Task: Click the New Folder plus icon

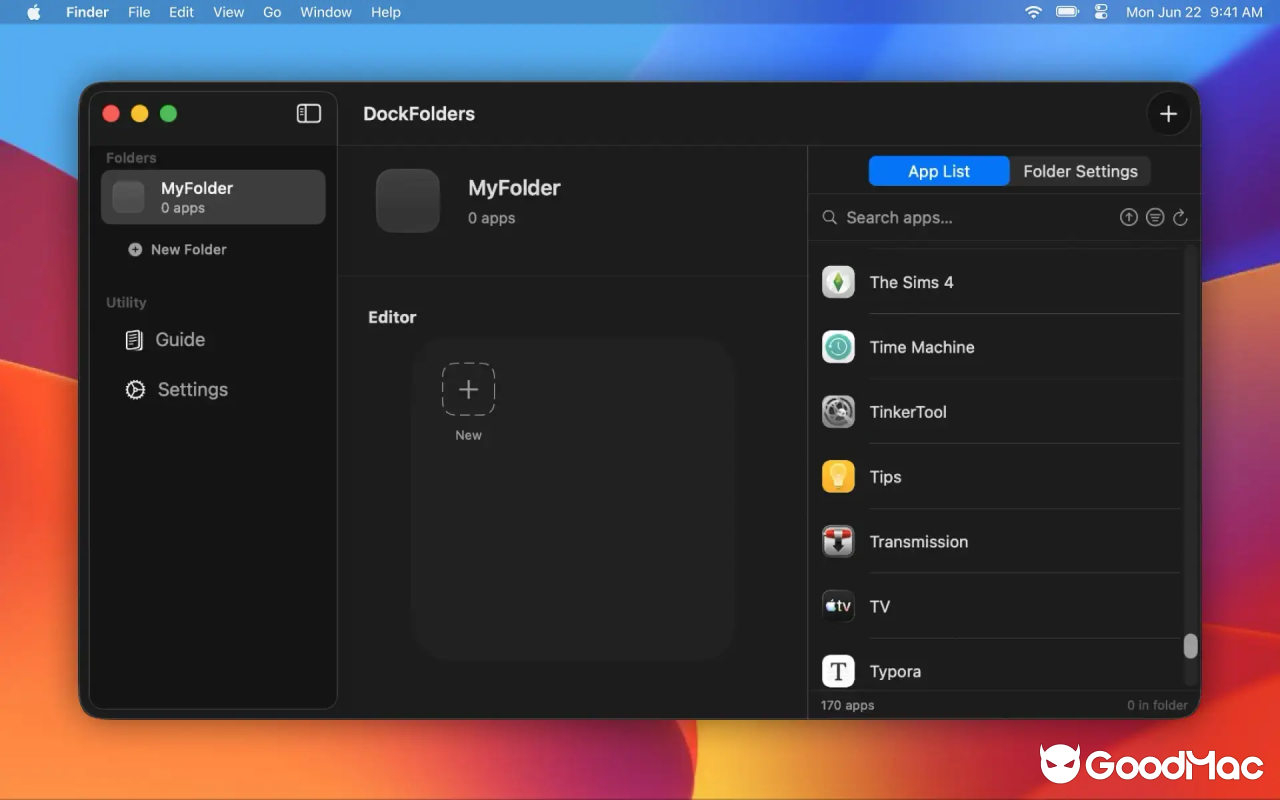Action: click(135, 250)
